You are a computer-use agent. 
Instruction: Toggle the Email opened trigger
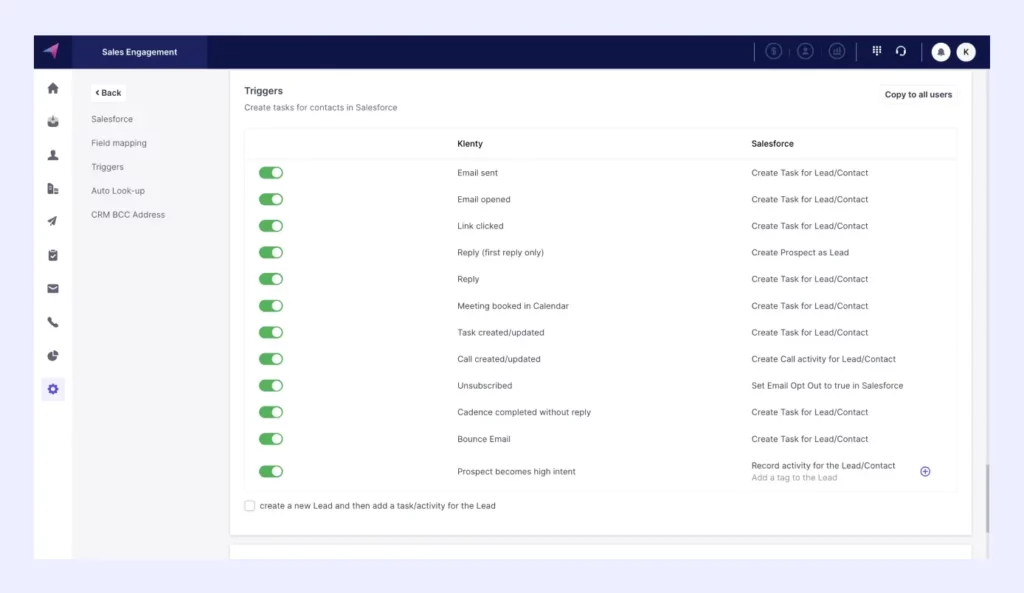pyautogui.click(x=271, y=199)
